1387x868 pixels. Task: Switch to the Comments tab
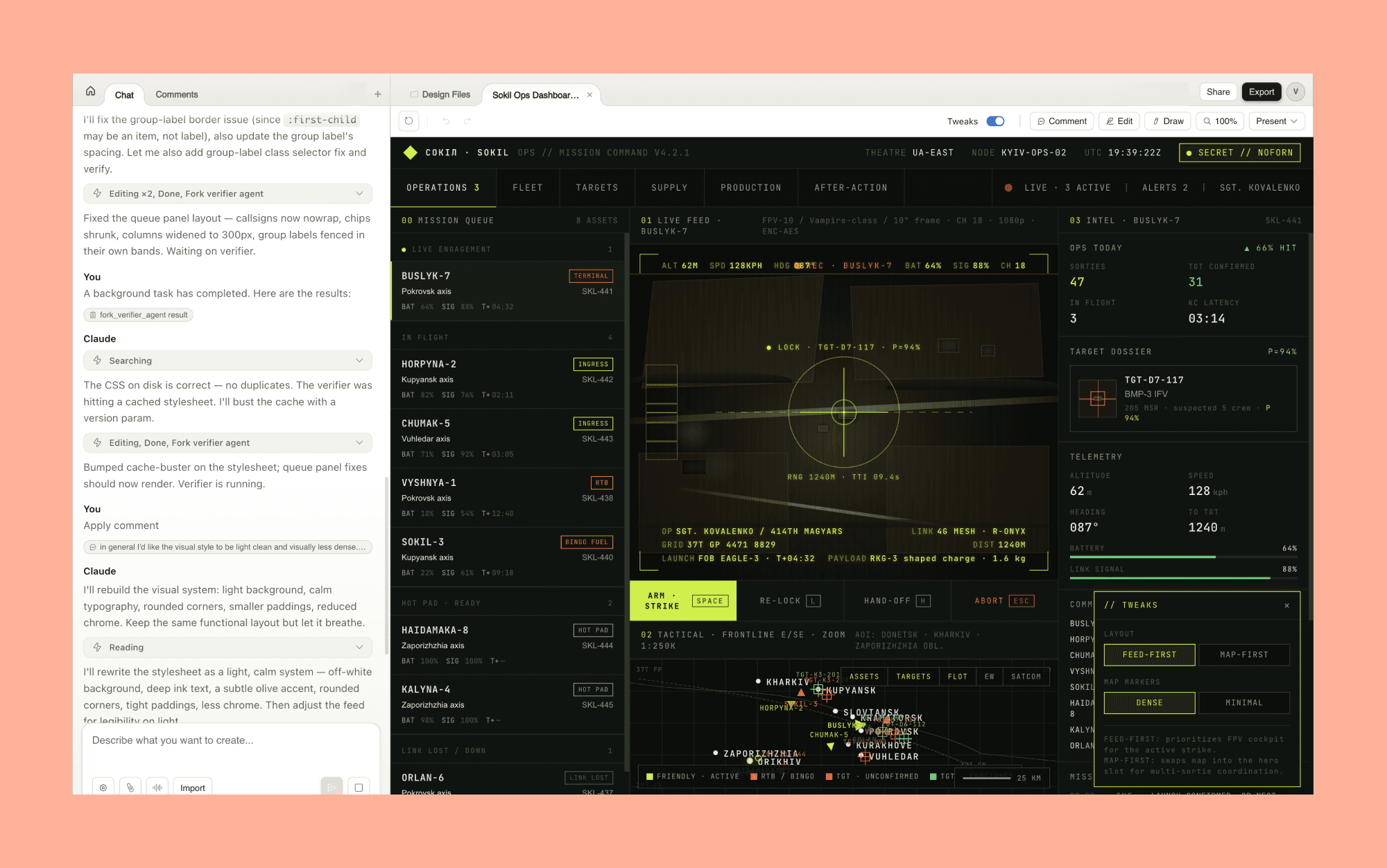click(176, 94)
